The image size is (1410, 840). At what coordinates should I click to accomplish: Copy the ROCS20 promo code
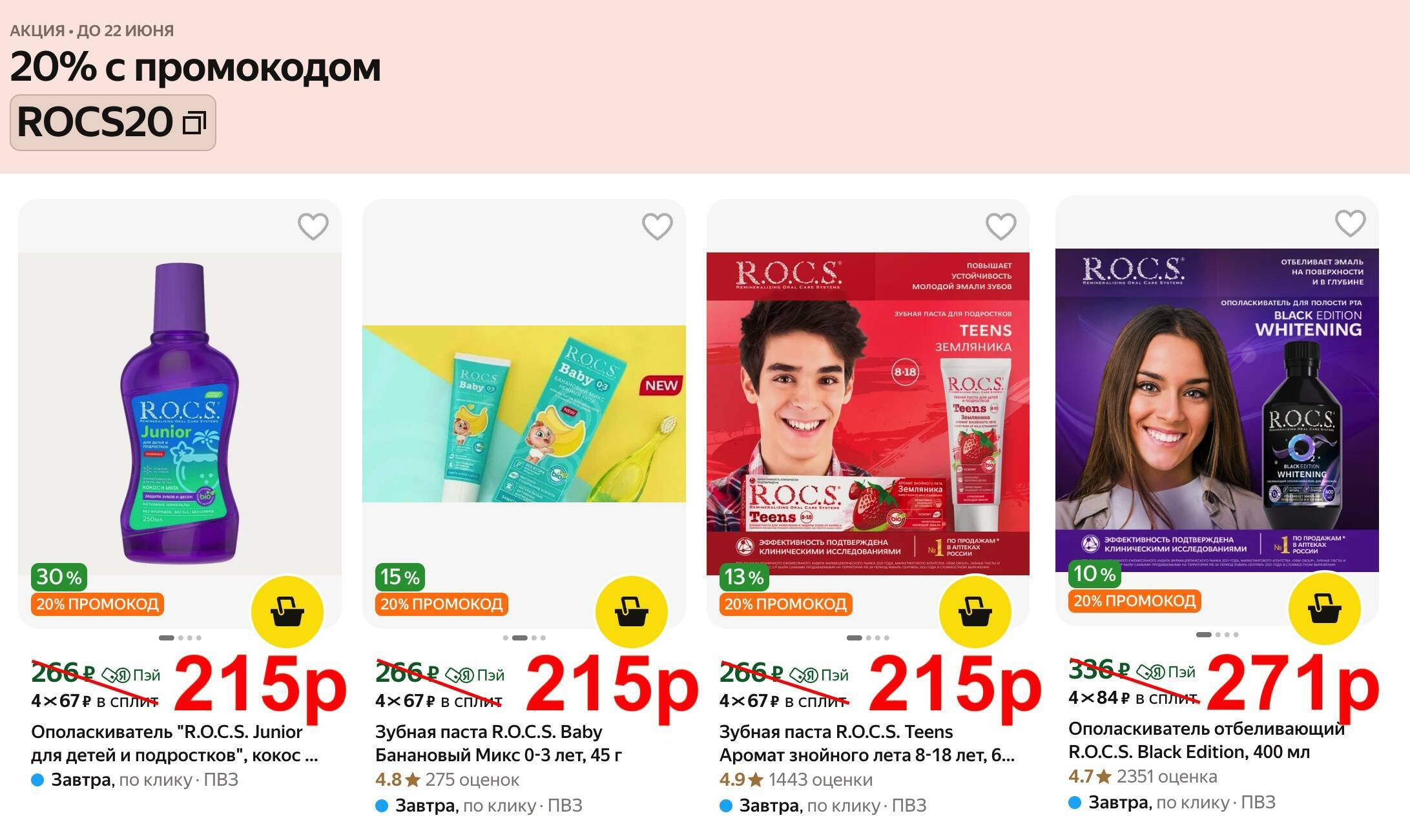coord(194,122)
